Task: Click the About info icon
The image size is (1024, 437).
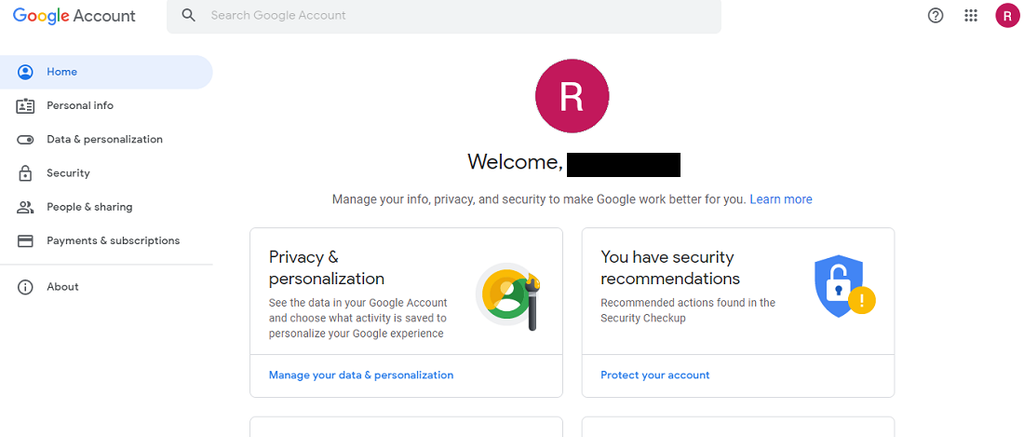Action: pos(26,287)
